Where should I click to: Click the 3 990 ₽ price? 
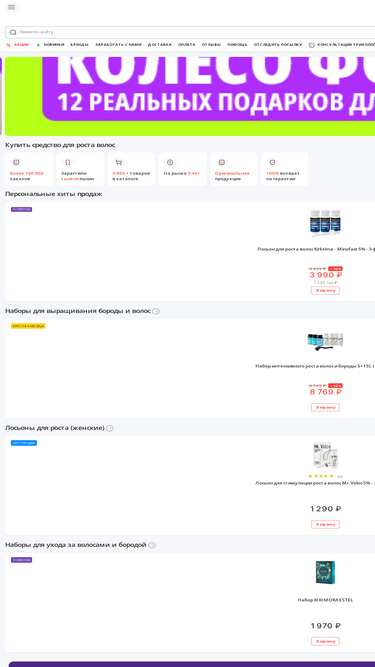tap(326, 275)
